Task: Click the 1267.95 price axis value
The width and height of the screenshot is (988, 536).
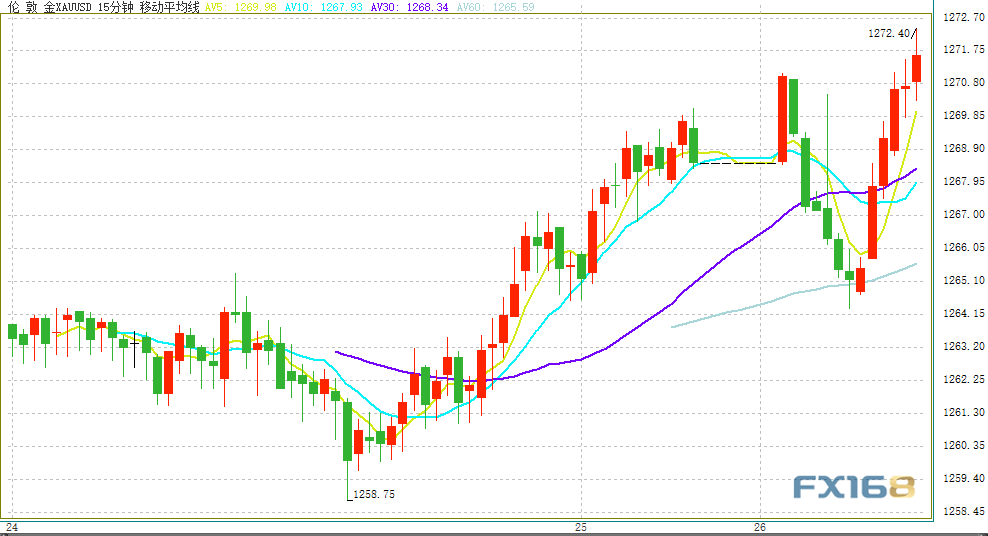Action: coord(963,181)
